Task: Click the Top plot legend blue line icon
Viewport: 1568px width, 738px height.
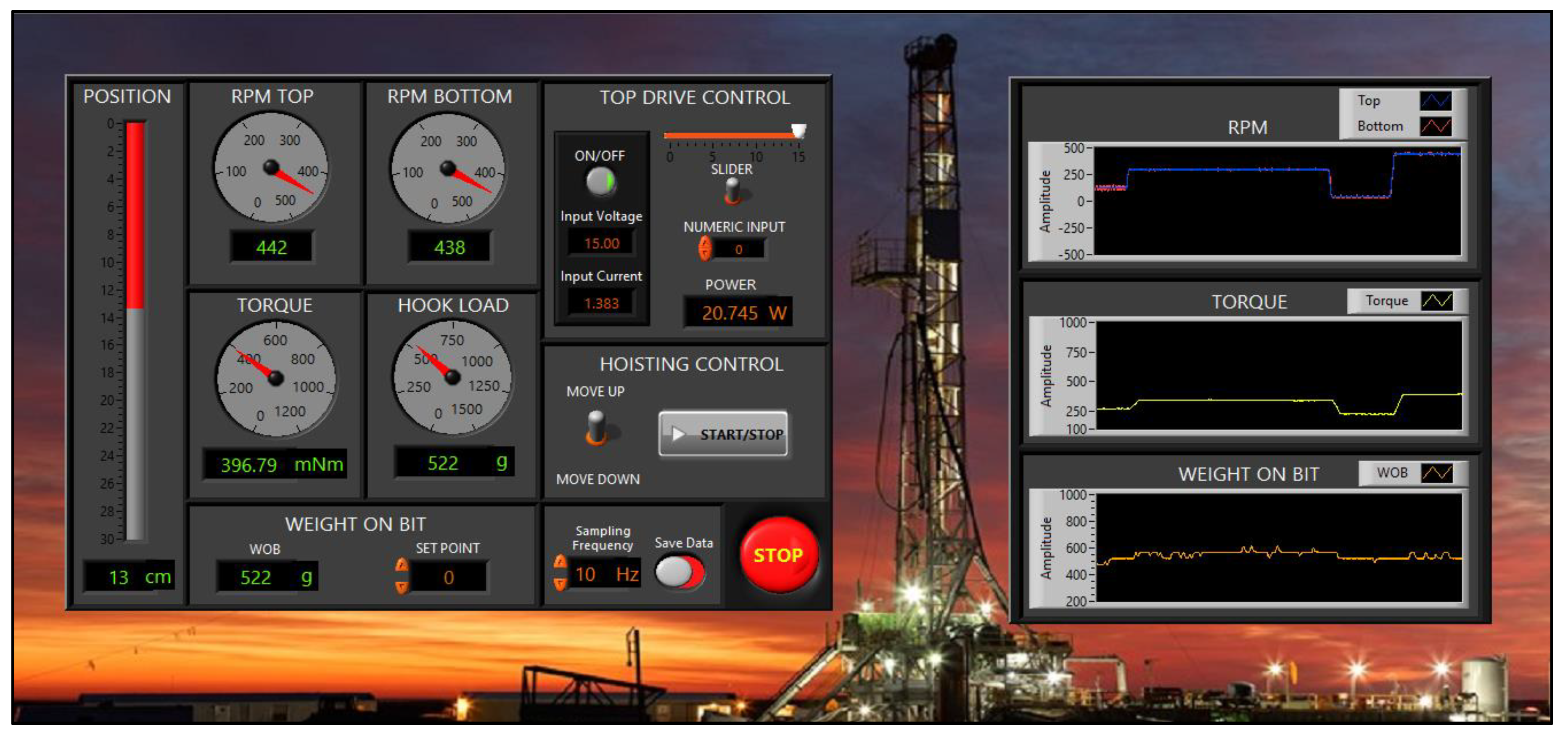Action: [x=1435, y=101]
